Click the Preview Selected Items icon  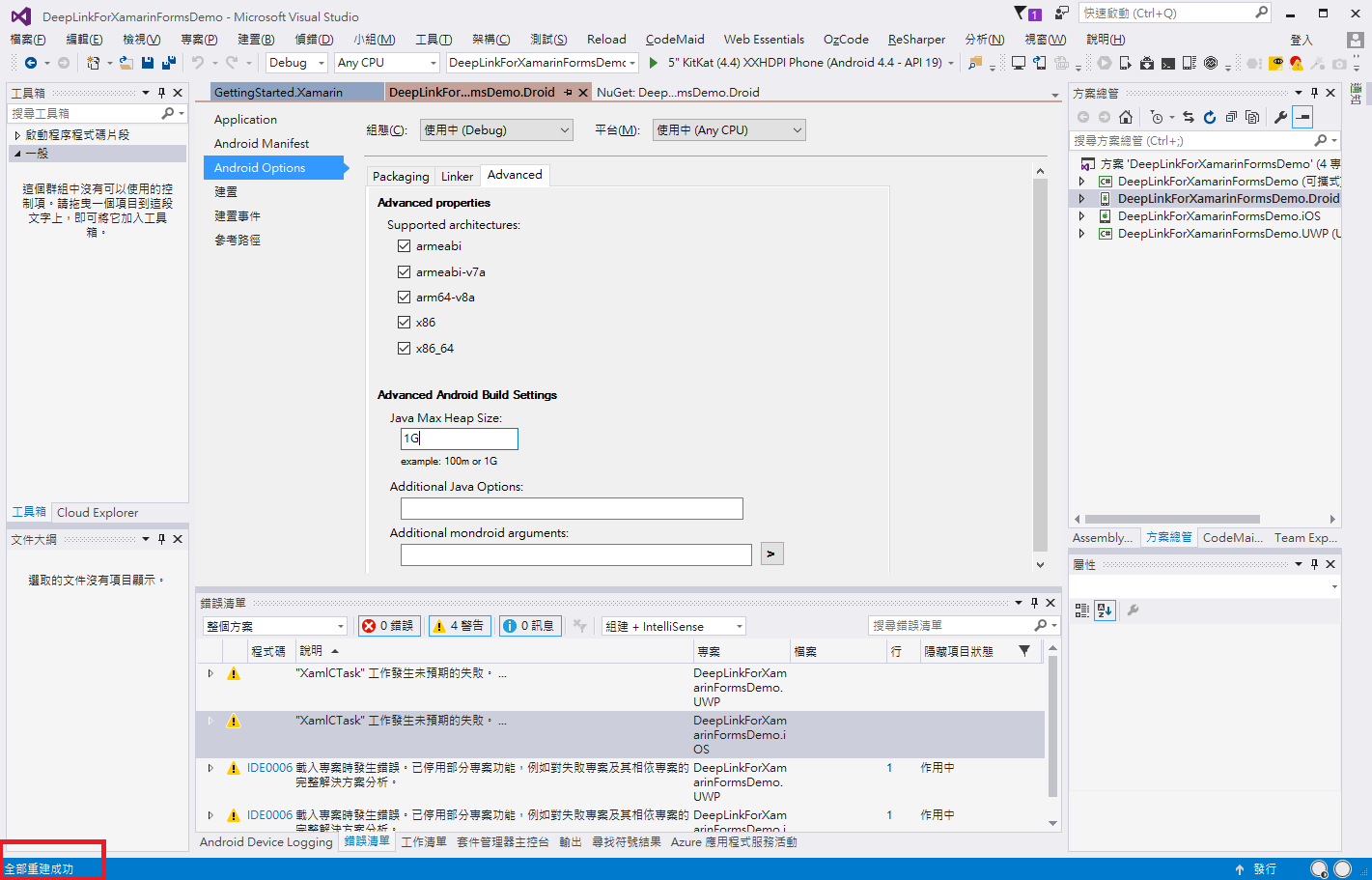[1302, 117]
